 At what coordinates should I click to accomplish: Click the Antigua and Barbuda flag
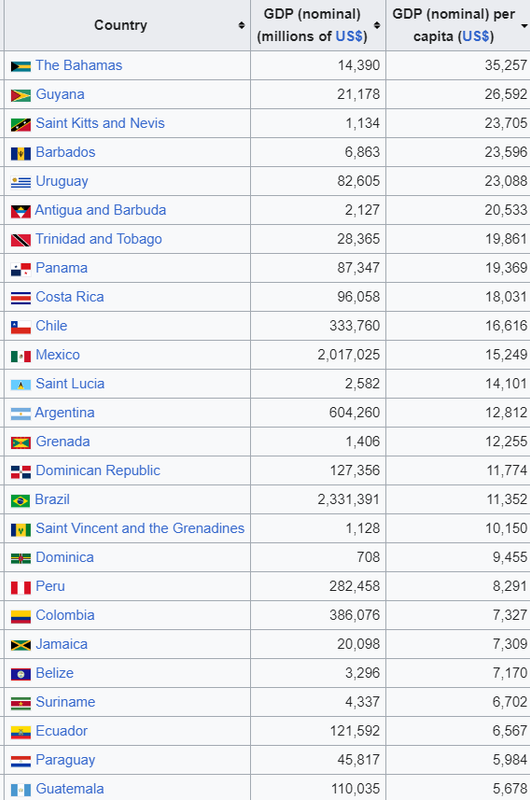[20, 211]
